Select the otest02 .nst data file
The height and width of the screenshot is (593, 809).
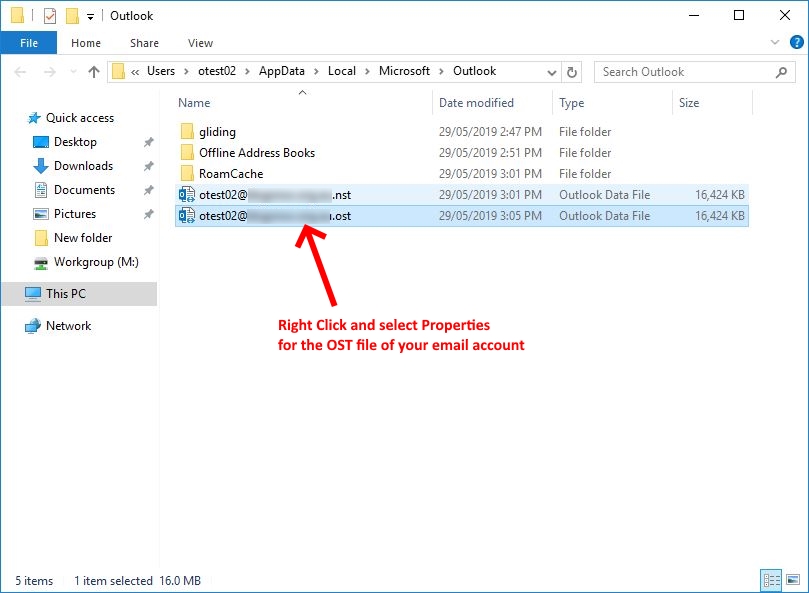point(462,195)
